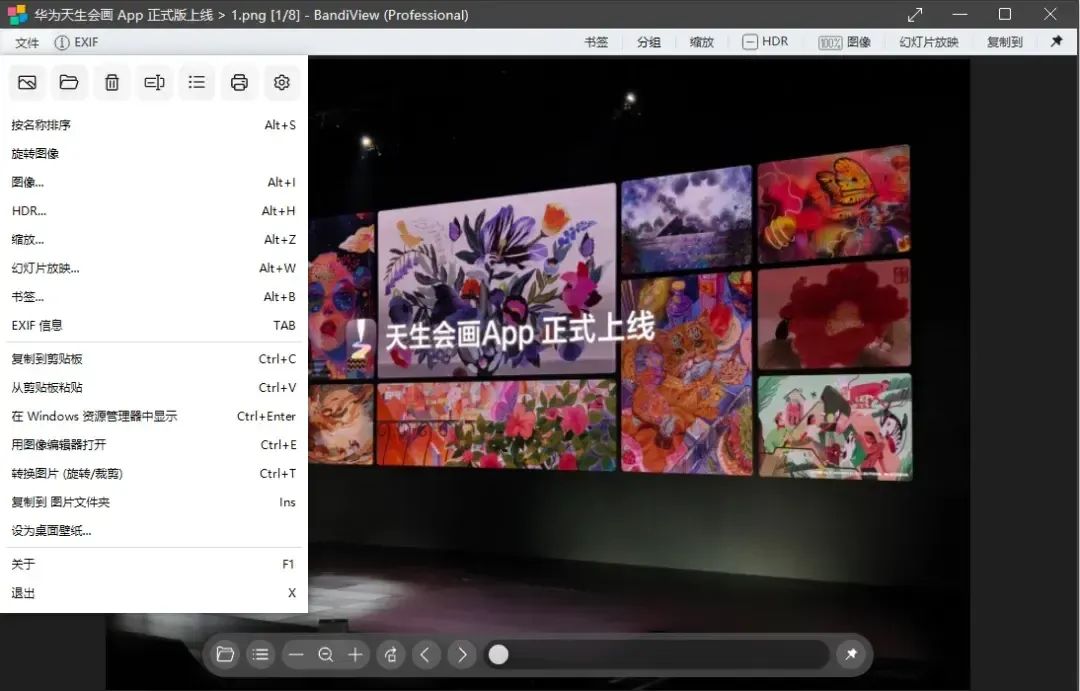
Task: Open HDR... menu entry
Action: pos(154,211)
